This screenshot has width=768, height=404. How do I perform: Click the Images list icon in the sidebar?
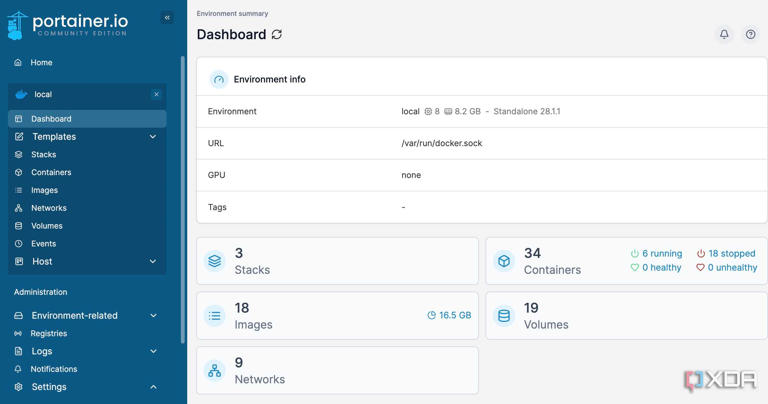tap(19, 190)
